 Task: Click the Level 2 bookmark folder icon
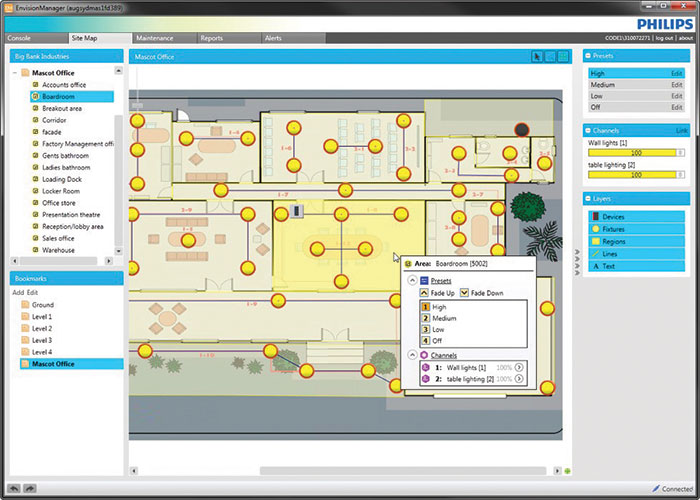point(25,328)
